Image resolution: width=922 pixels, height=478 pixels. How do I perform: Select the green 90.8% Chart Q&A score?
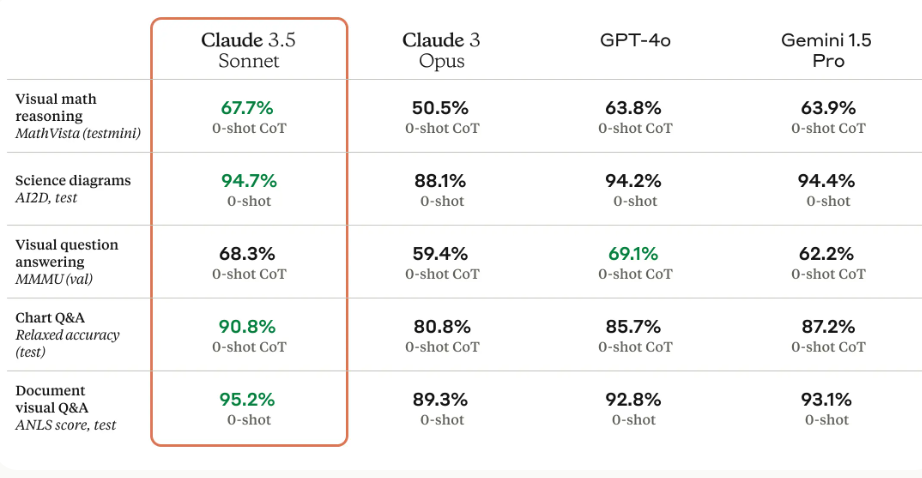tap(248, 327)
